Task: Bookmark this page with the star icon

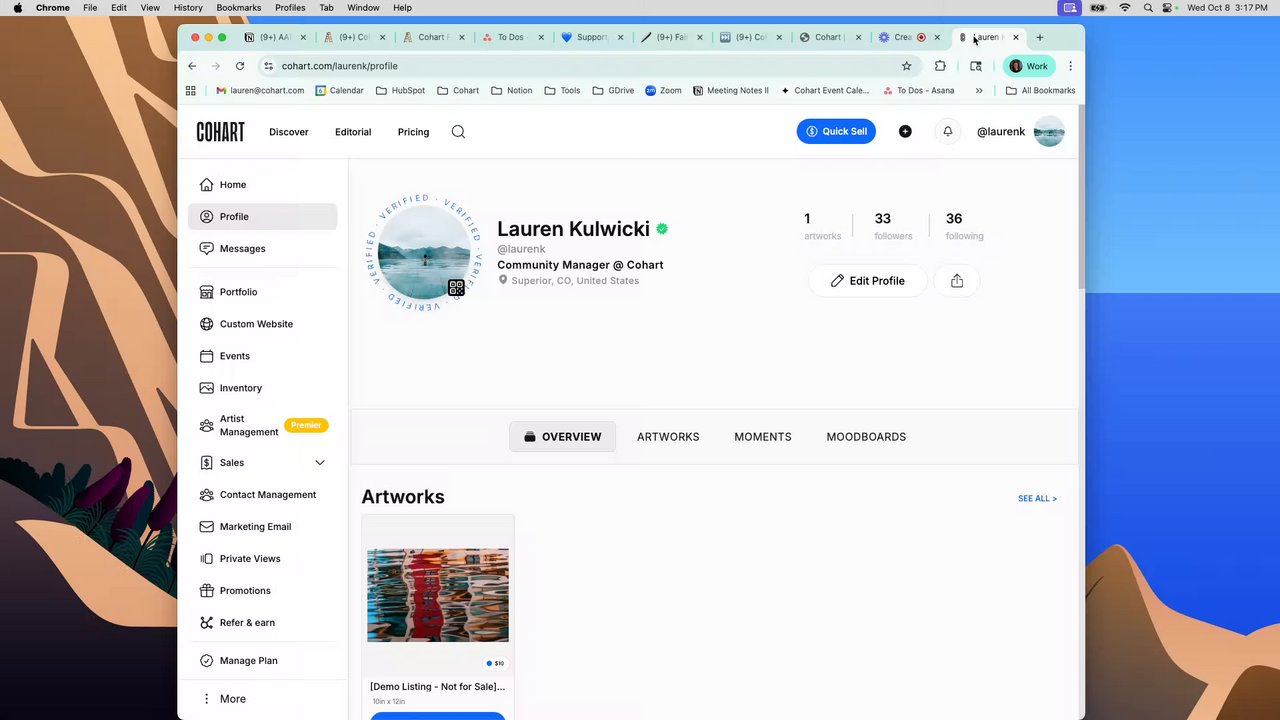Action: 907,66
